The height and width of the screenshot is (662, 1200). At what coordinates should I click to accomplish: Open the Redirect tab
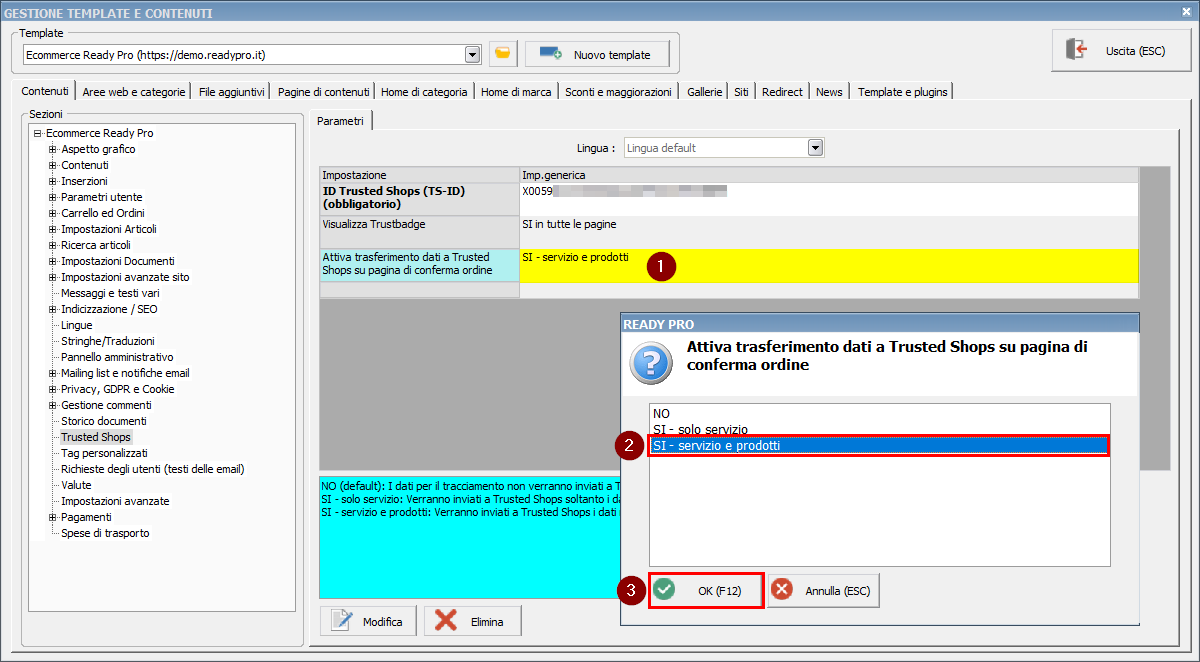coord(782,92)
